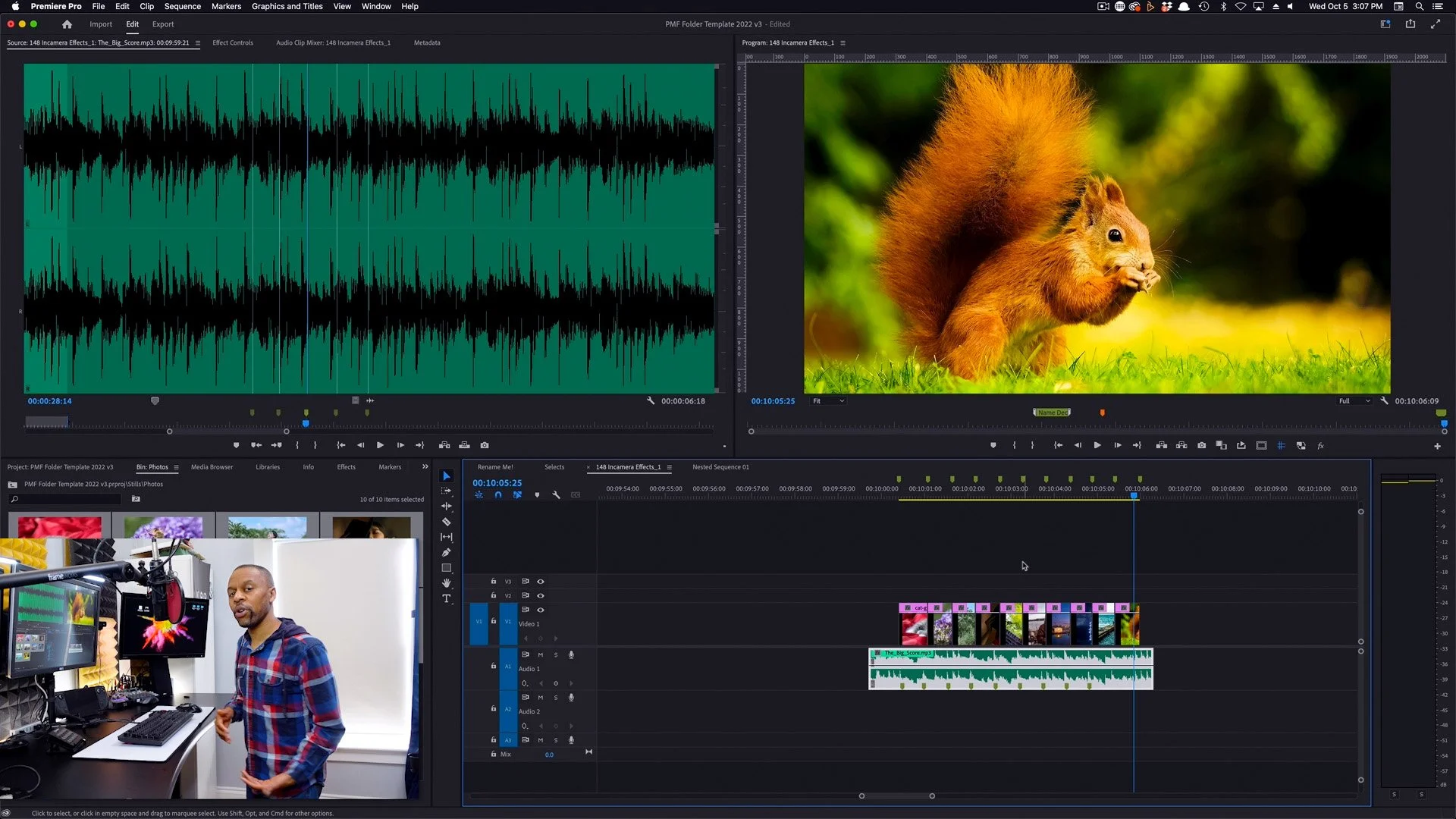Hide V3 track output eye

(541, 582)
